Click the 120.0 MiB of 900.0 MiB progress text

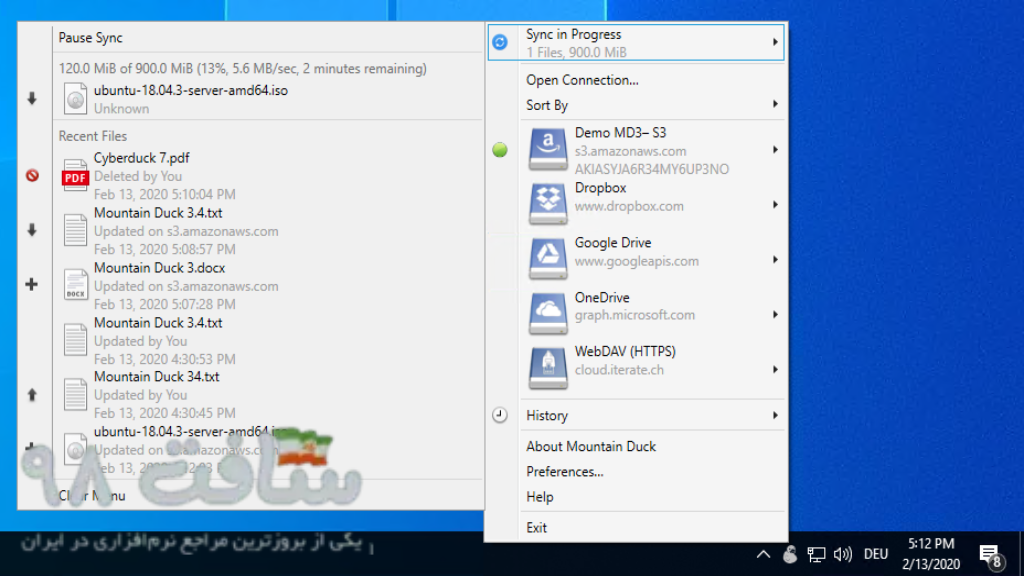click(242, 69)
